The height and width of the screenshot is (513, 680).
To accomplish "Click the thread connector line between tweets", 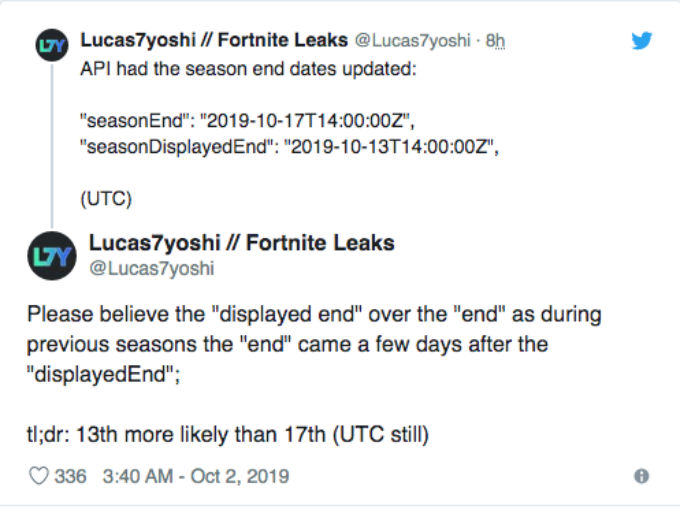I will (x=52, y=146).
